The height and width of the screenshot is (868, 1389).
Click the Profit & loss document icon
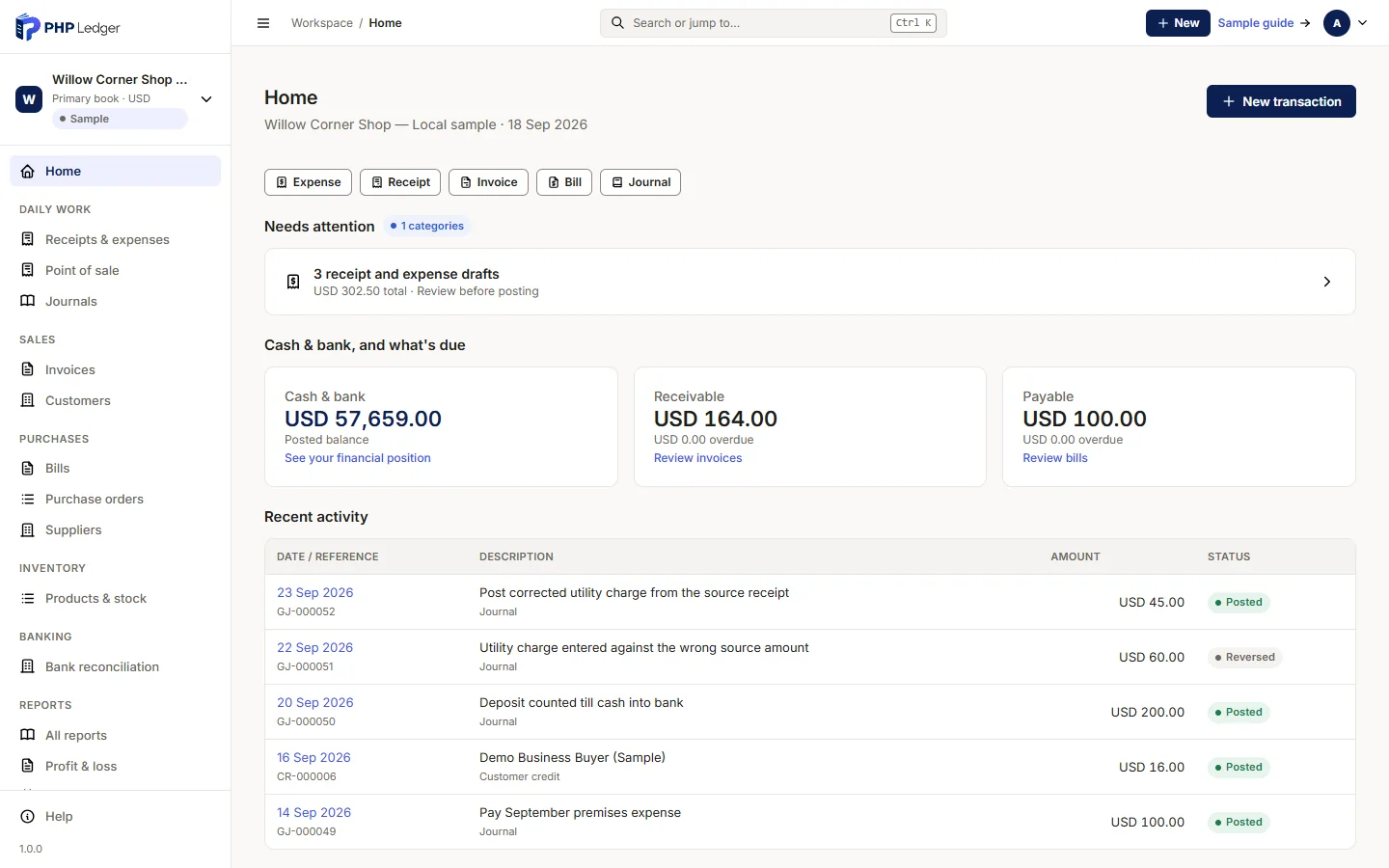pos(28,766)
